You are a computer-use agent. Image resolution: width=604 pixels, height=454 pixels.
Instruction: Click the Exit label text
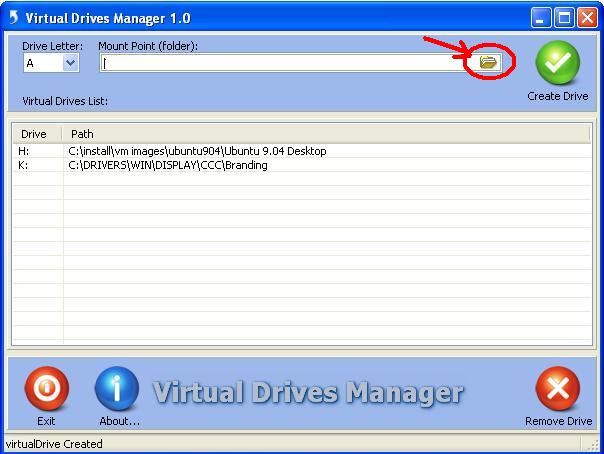pos(46,421)
